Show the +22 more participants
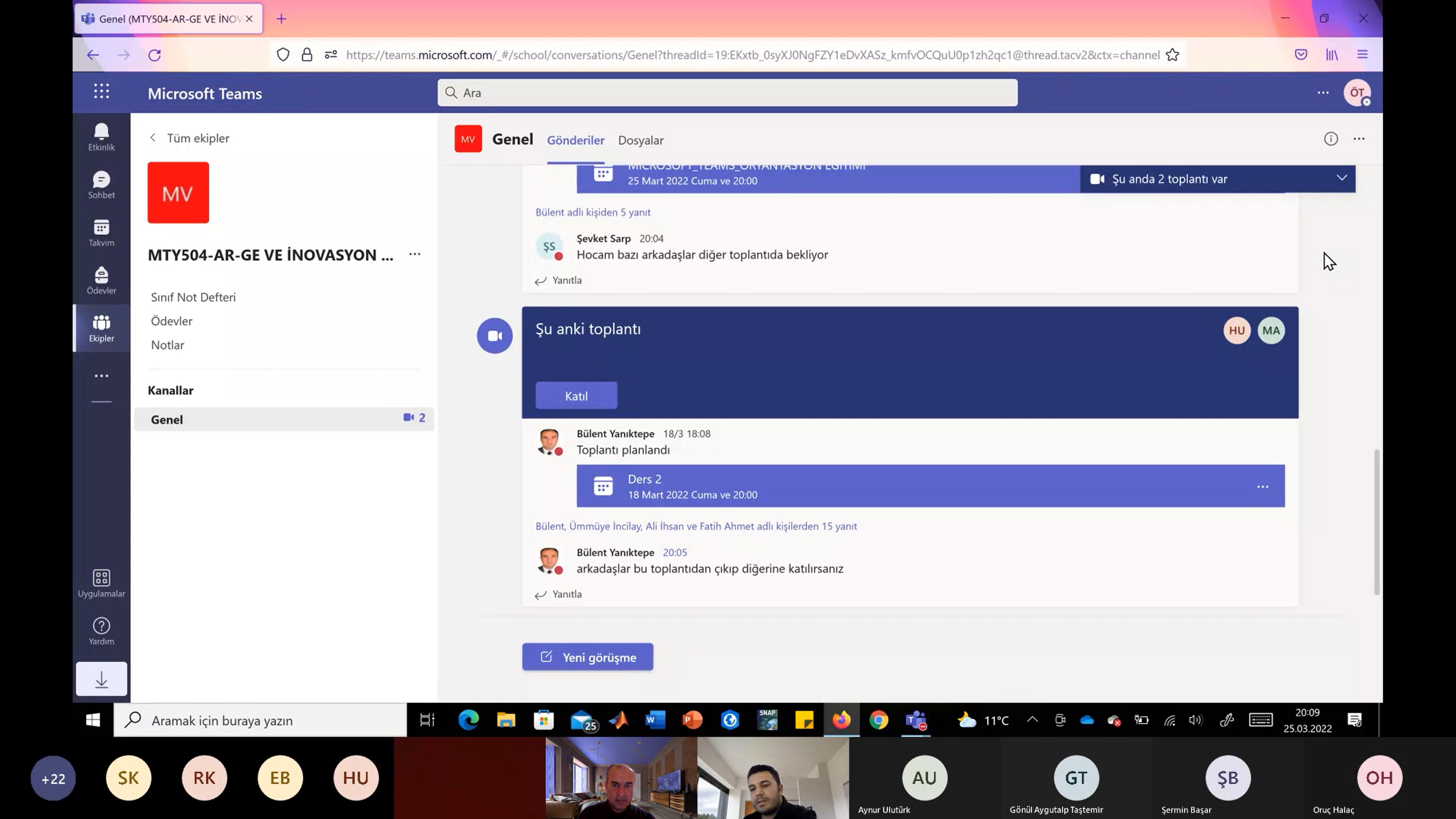This screenshot has height=819, width=1456. pyautogui.click(x=53, y=778)
